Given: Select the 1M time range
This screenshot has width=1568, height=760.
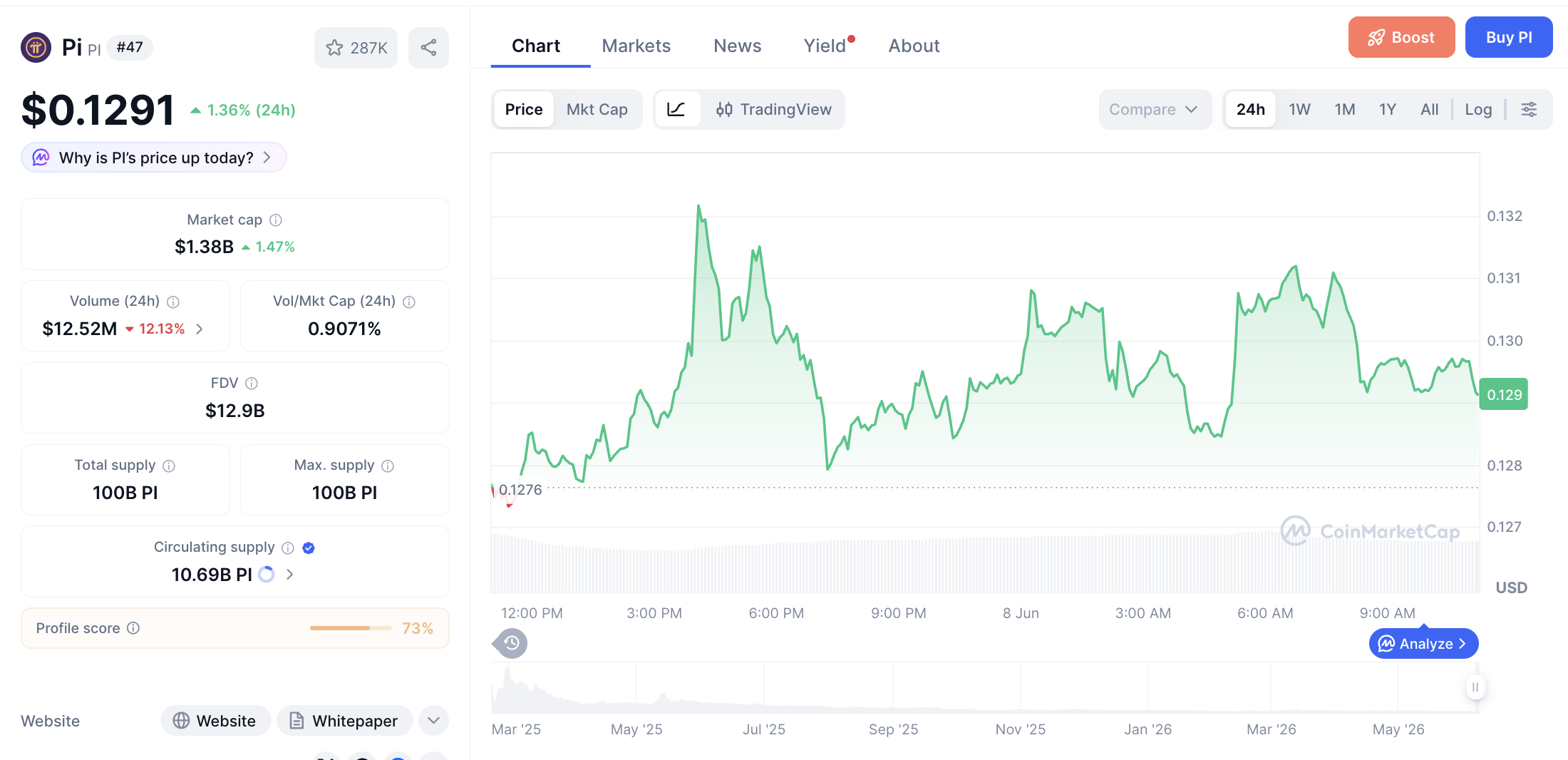Looking at the screenshot, I should coord(1345,109).
